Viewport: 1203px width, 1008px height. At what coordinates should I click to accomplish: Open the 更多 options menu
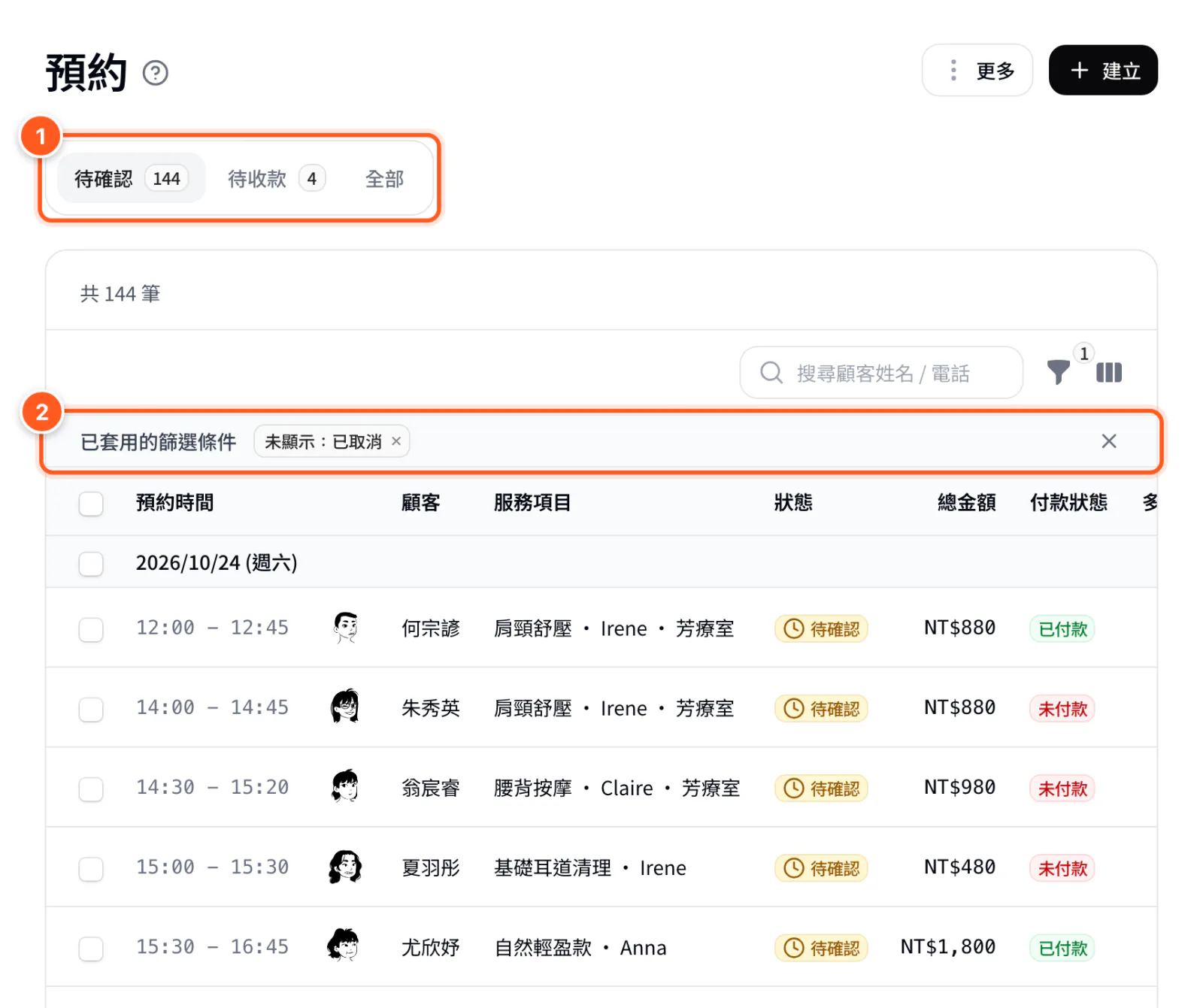coord(977,71)
